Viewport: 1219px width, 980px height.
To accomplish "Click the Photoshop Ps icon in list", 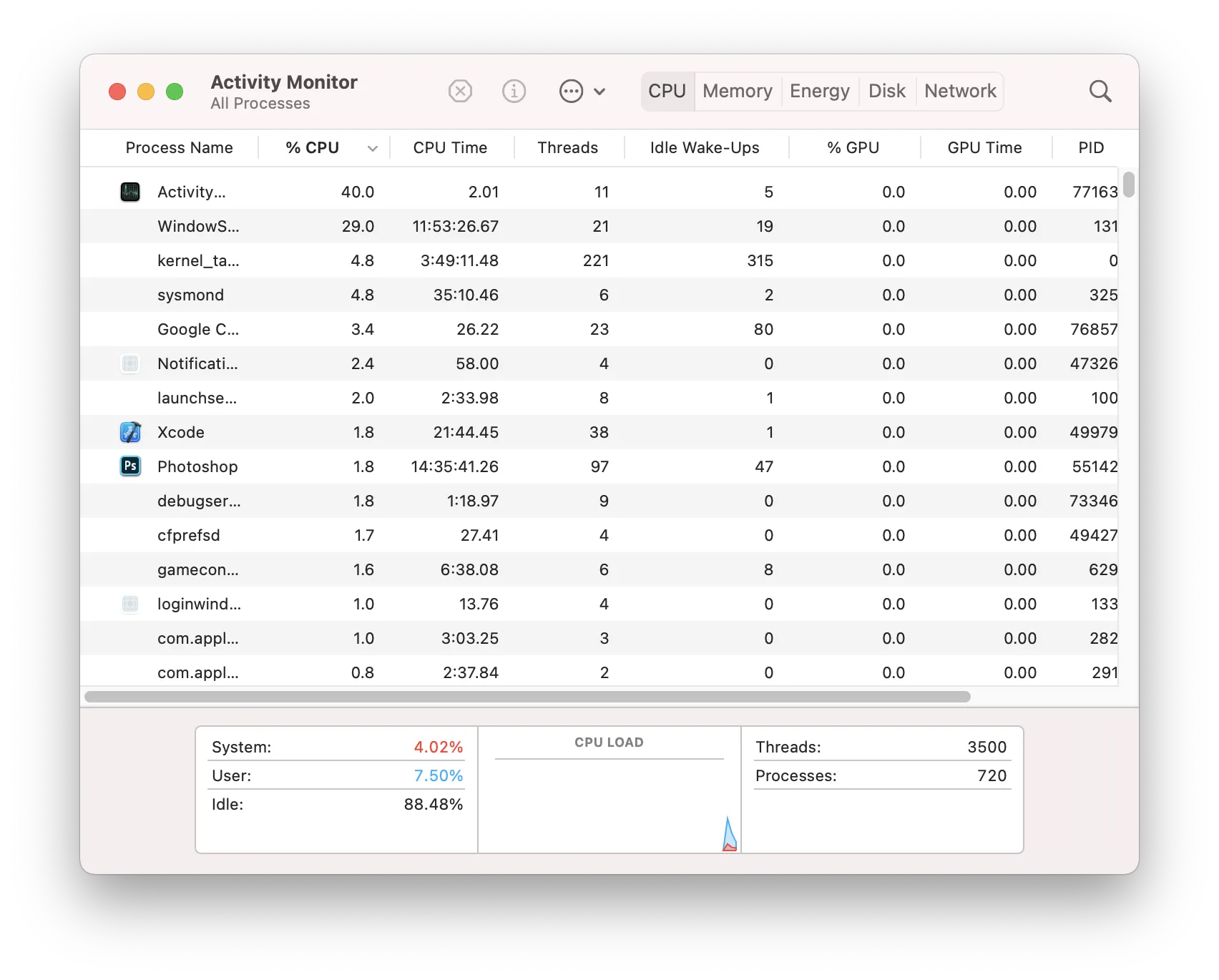I will pyautogui.click(x=130, y=466).
